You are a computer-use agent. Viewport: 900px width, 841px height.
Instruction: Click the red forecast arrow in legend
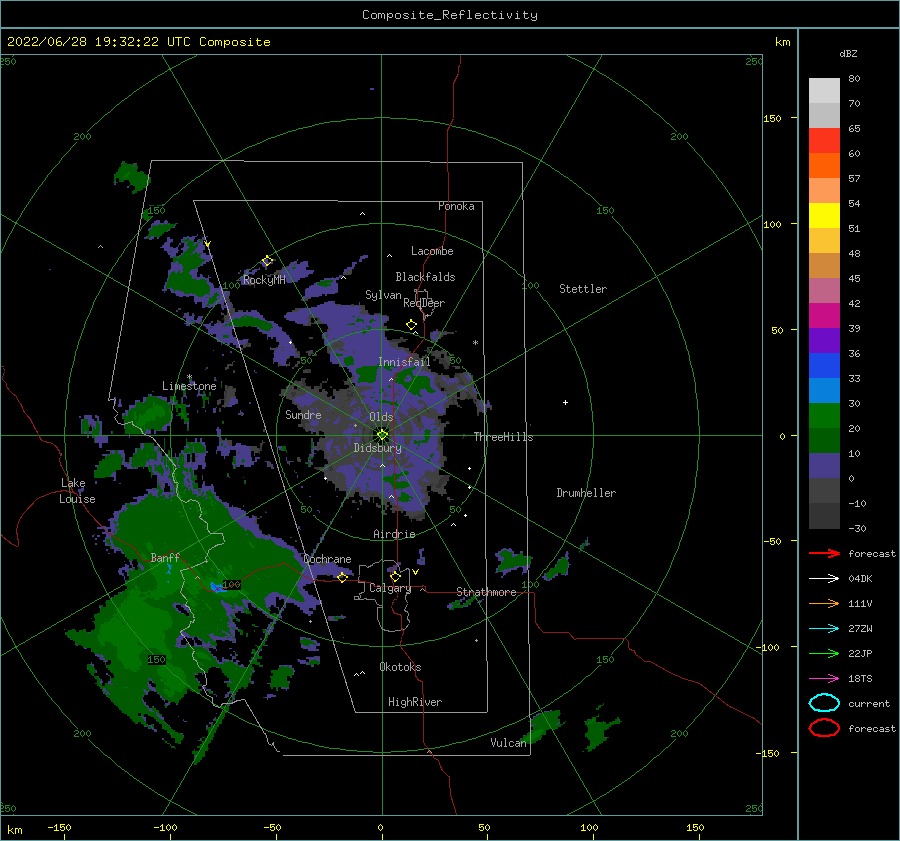click(824, 553)
